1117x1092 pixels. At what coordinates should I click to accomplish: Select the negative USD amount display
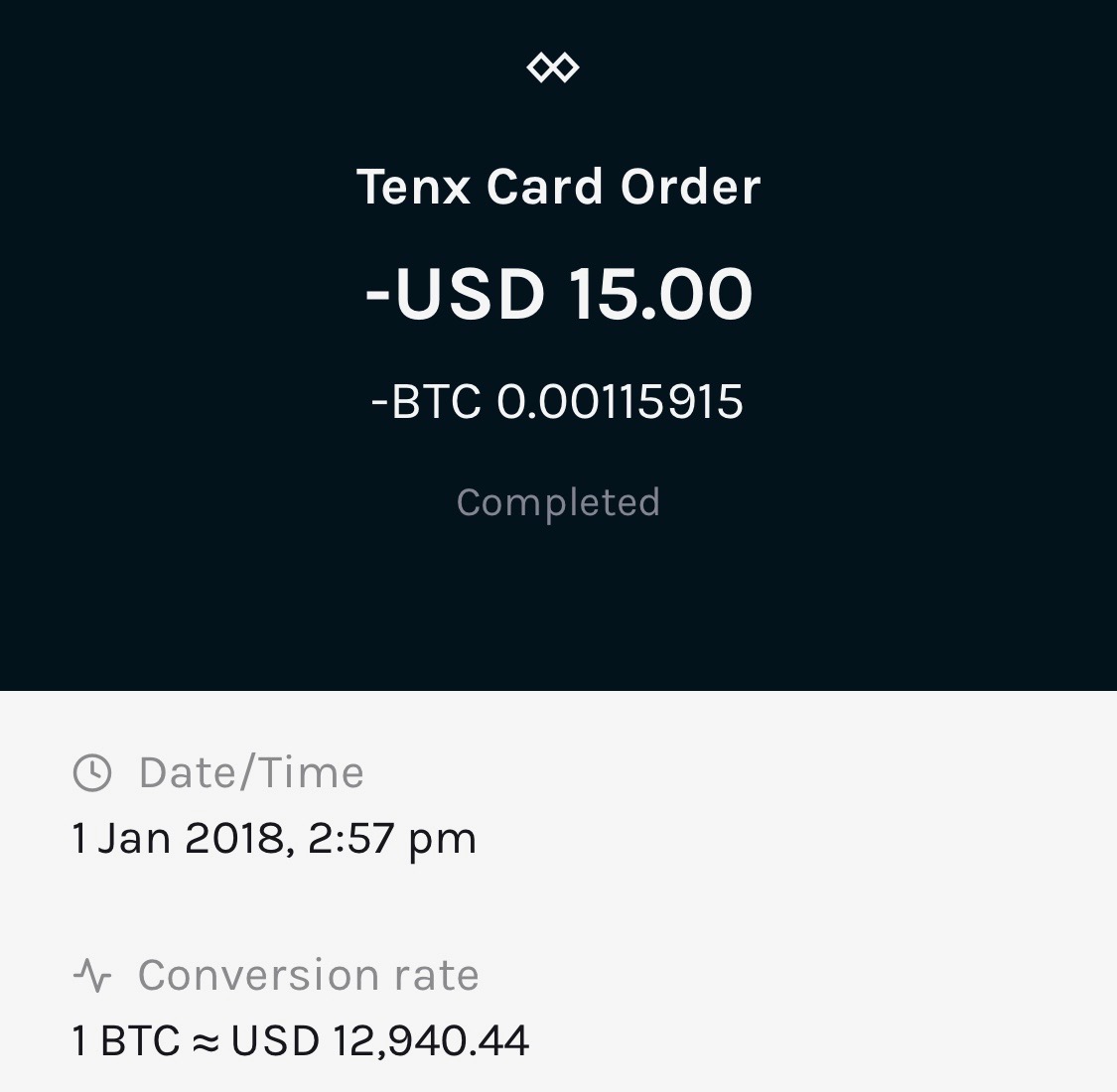558,292
